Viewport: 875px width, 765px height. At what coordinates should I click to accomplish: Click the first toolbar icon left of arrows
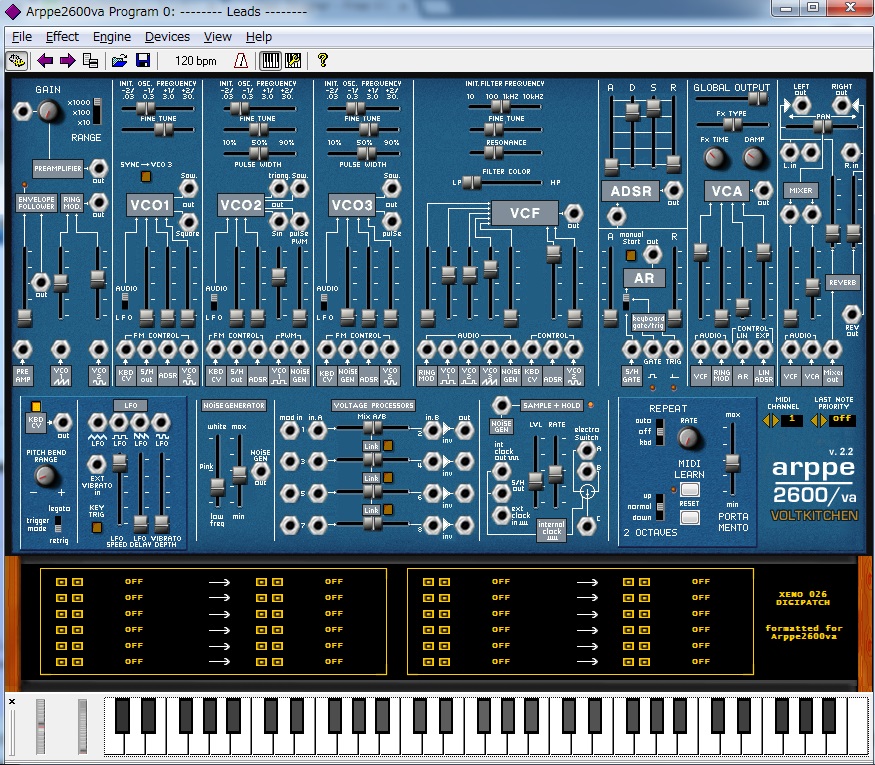(x=17, y=60)
